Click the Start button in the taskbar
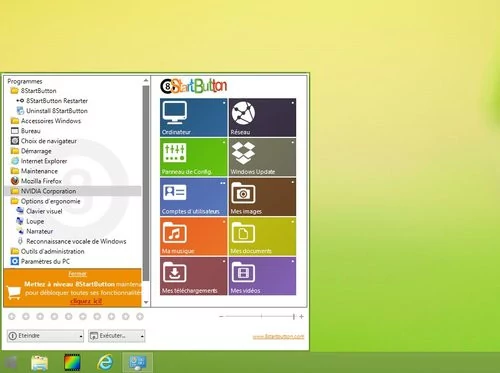 coord(10,363)
